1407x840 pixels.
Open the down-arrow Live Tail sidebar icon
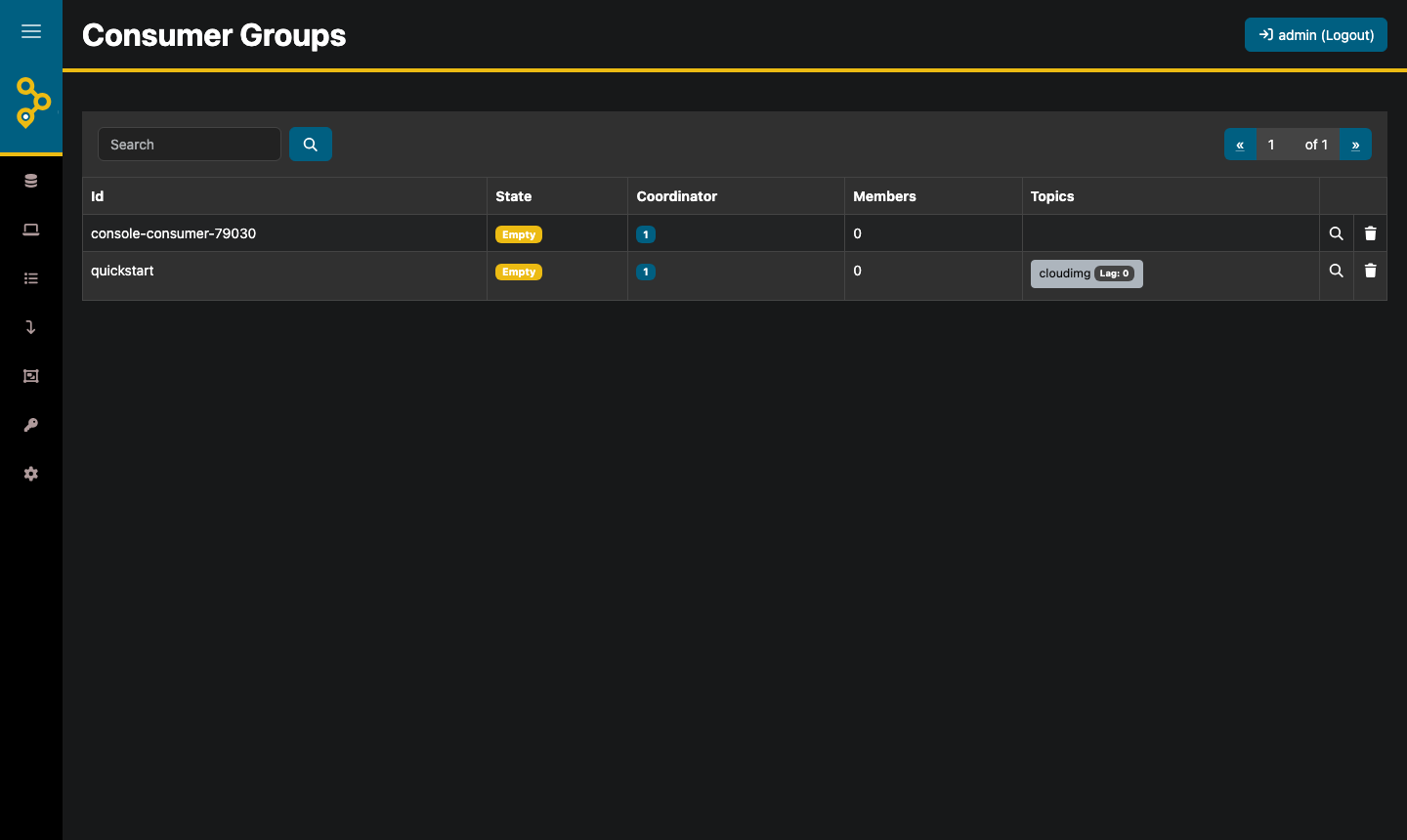pos(31,327)
